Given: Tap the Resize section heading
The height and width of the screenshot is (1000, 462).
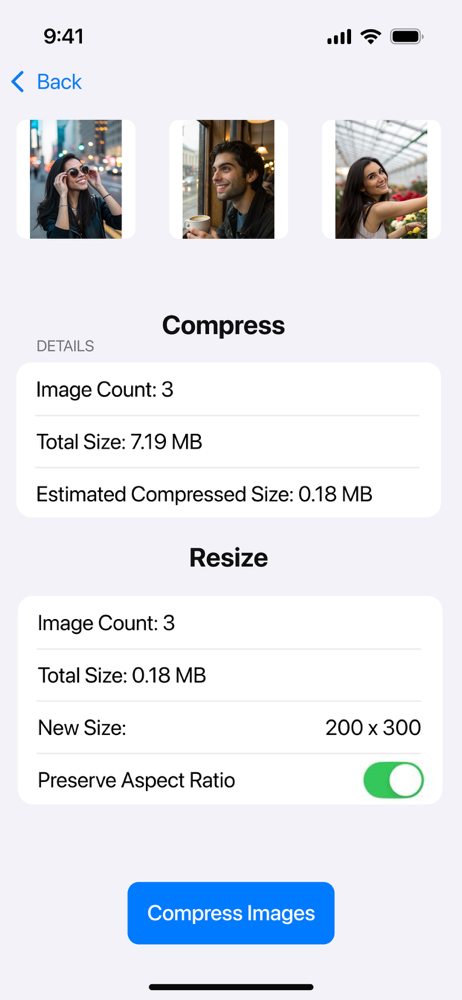Looking at the screenshot, I should tap(228, 557).
